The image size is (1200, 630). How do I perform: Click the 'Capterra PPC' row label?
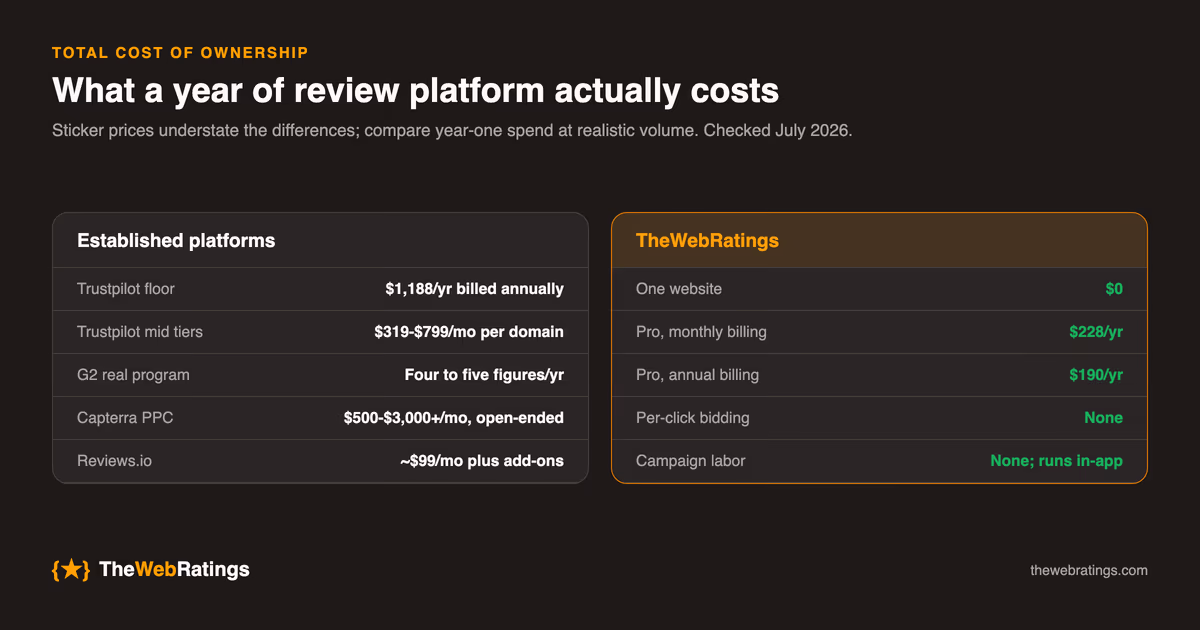coord(125,418)
